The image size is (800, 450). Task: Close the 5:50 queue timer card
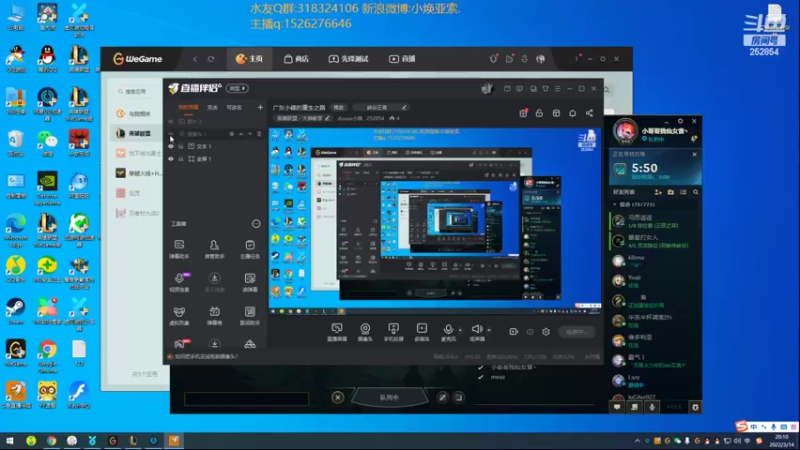(694, 154)
